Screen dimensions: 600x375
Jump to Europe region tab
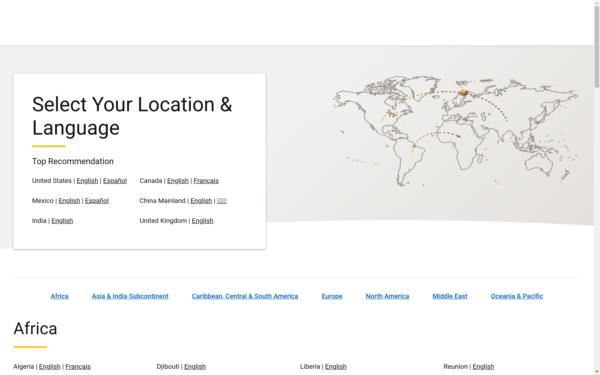click(332, 296)
